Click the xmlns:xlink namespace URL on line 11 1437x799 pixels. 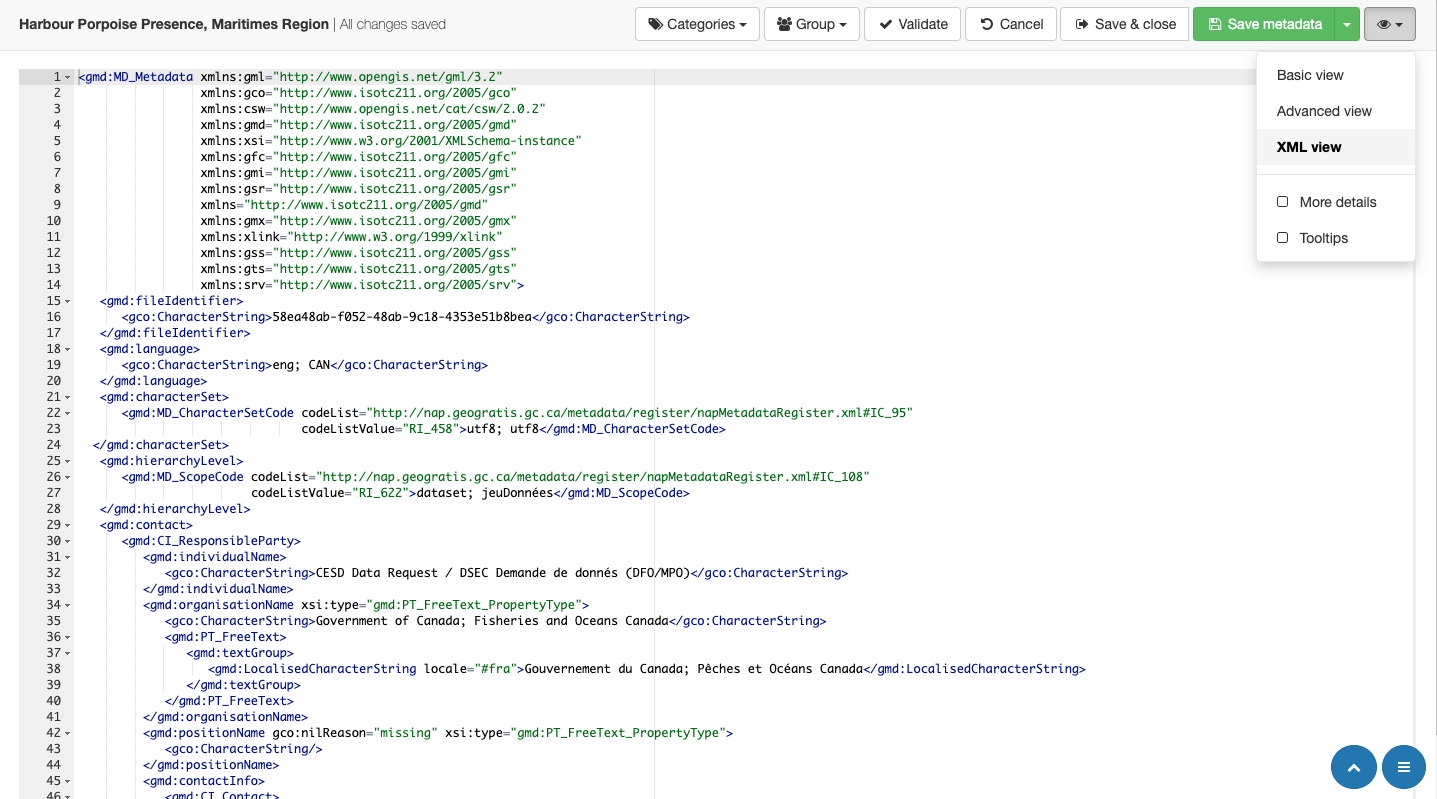394,237
